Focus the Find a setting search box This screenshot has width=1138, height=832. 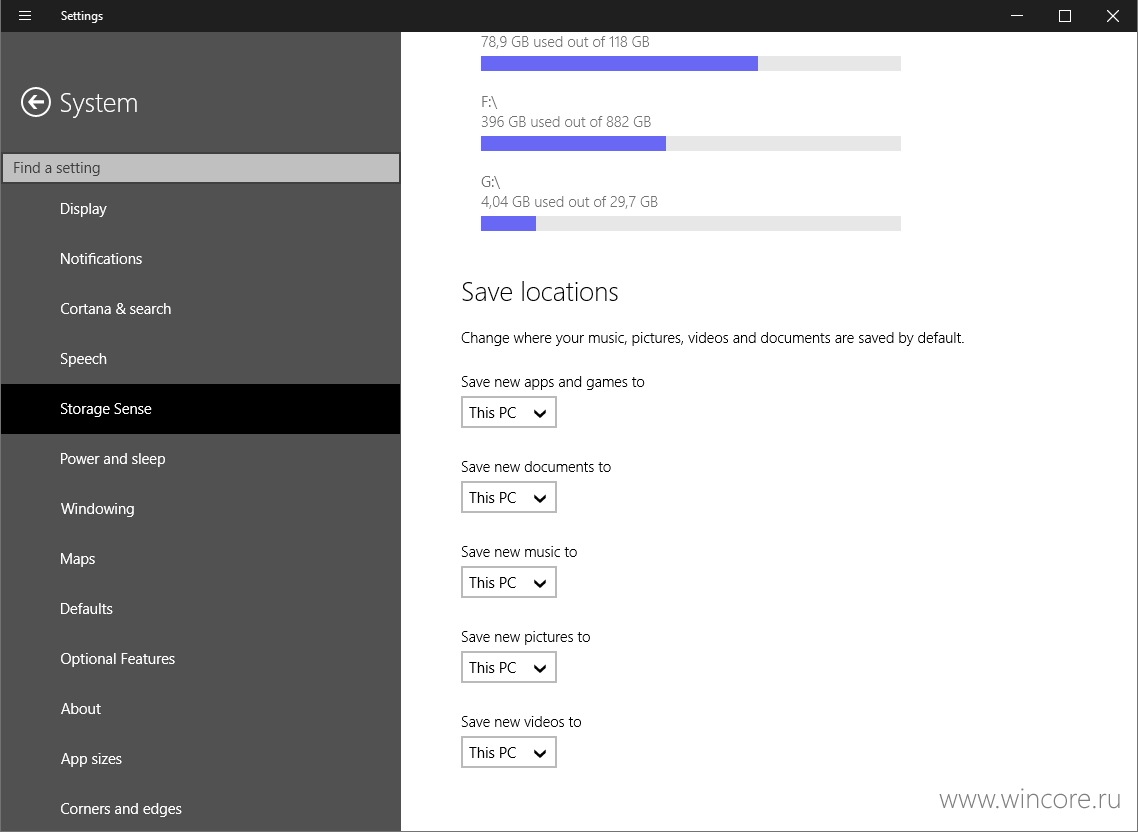click(200, 168)
